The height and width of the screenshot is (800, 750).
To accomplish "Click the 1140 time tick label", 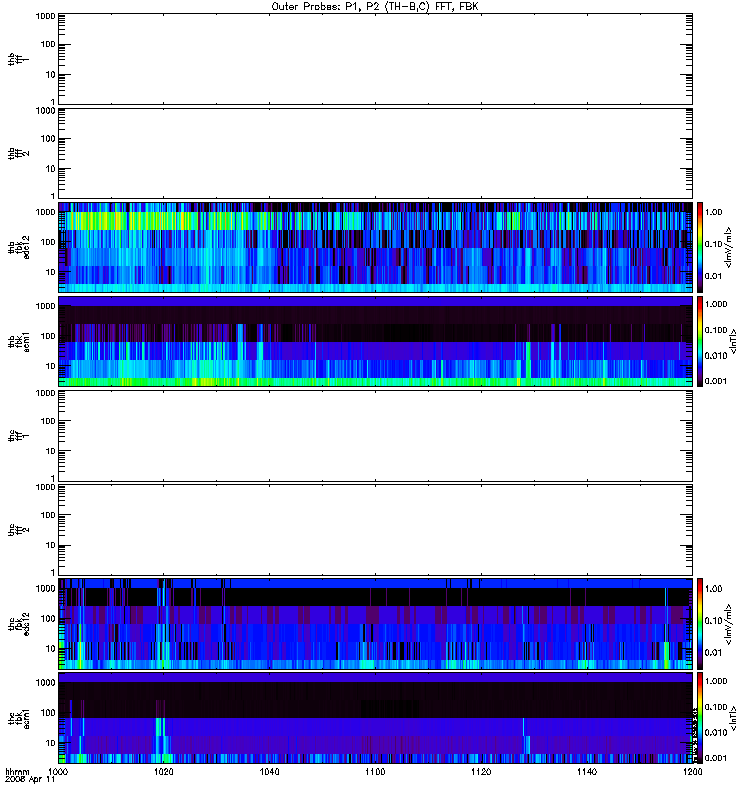I will click(x=587, y=771).
